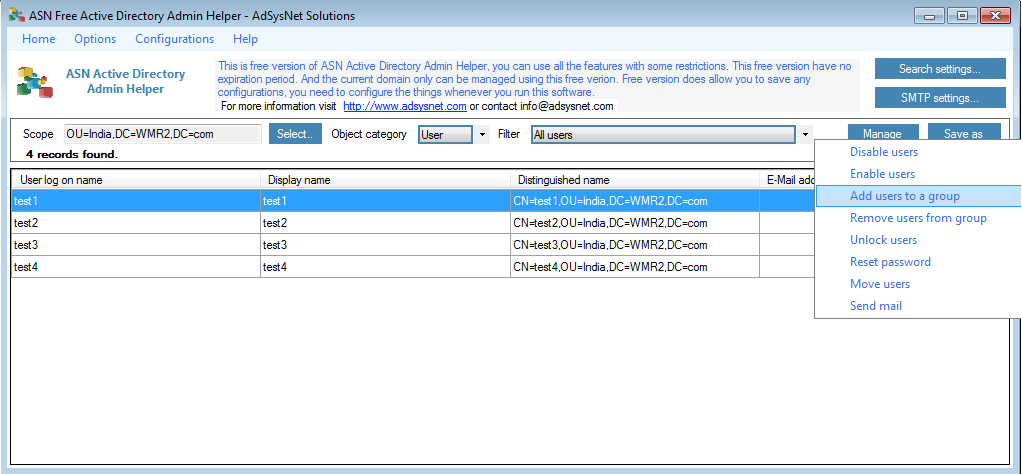The width and height of the screenshot is (1022, 474).
Task: Sort by Display name column header
Action: coord(385,180)
